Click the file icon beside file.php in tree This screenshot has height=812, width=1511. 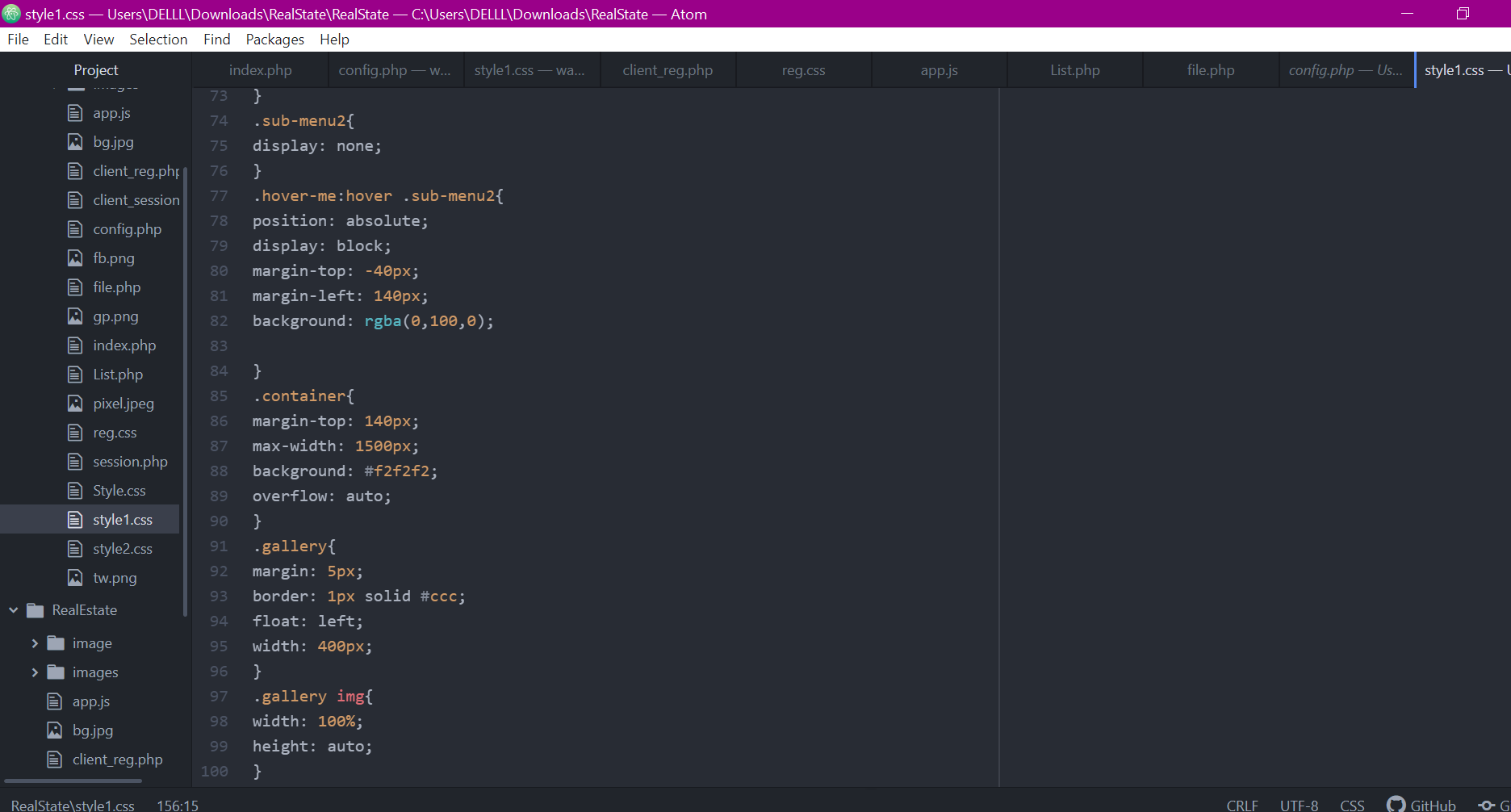[x=75, y=287]
